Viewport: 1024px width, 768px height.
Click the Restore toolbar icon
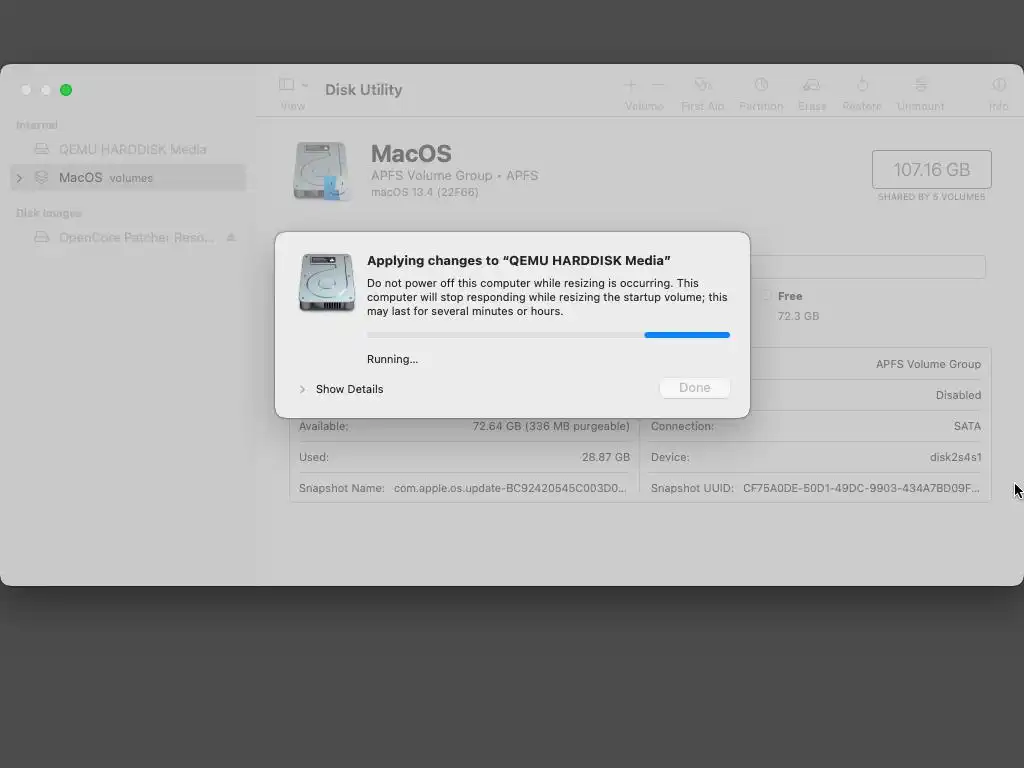(x=862, y=85)
